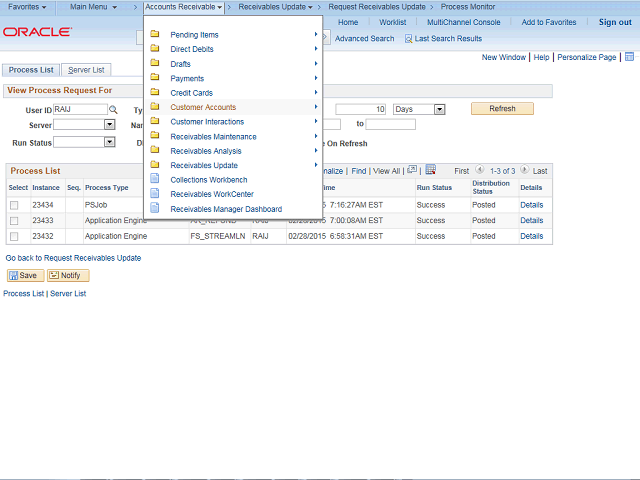Select Receivables Maintenance menu entry
The image size is (640, 480).
(x=213, y=137)
